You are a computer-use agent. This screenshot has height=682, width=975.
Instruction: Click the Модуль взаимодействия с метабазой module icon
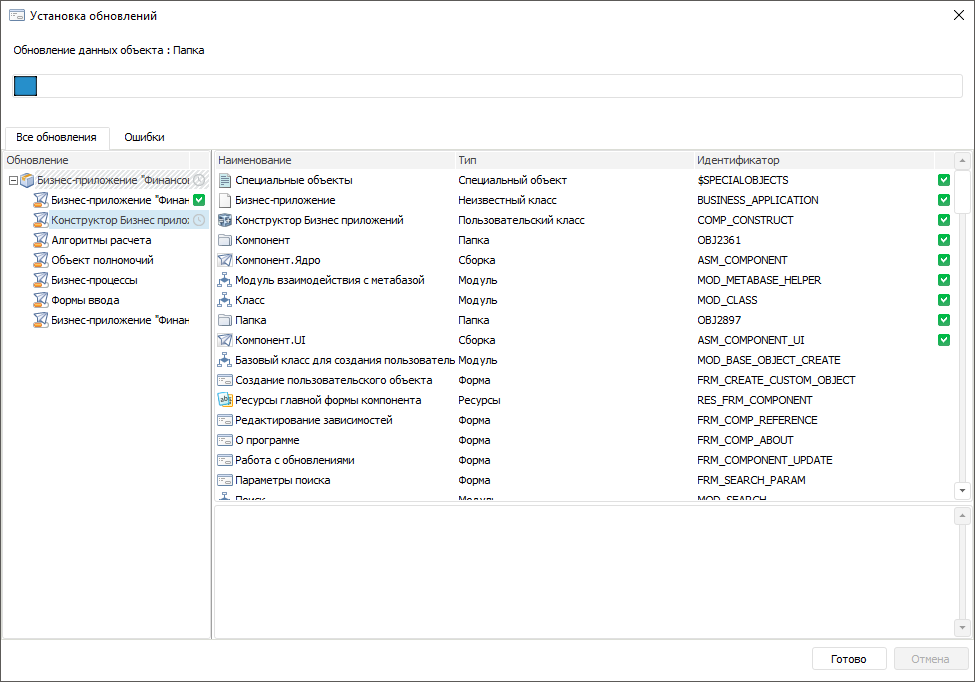[x=225, y=280]
